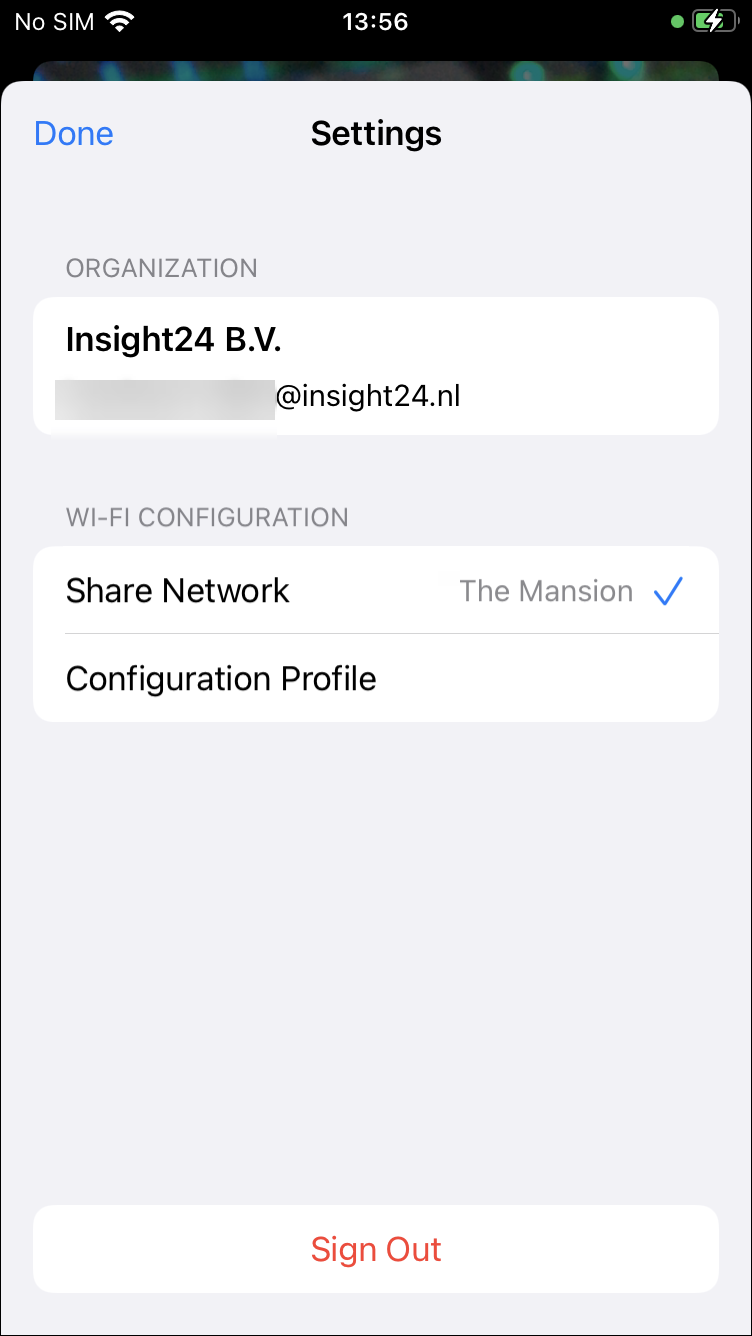The image size is (752, 1336).
Task: Click the blurred portion of the email
Action: tap(165, 398)
